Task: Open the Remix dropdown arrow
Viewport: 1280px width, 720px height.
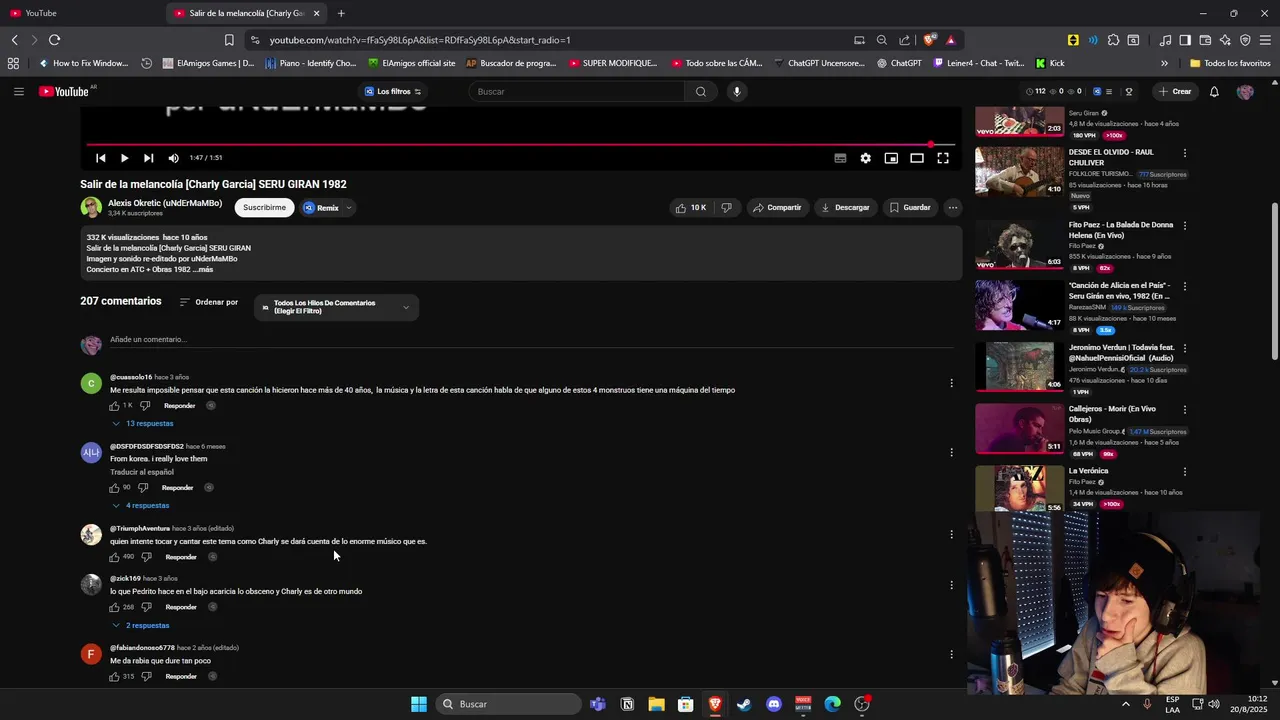Action: pyautogui.click(x=349, y=208)
